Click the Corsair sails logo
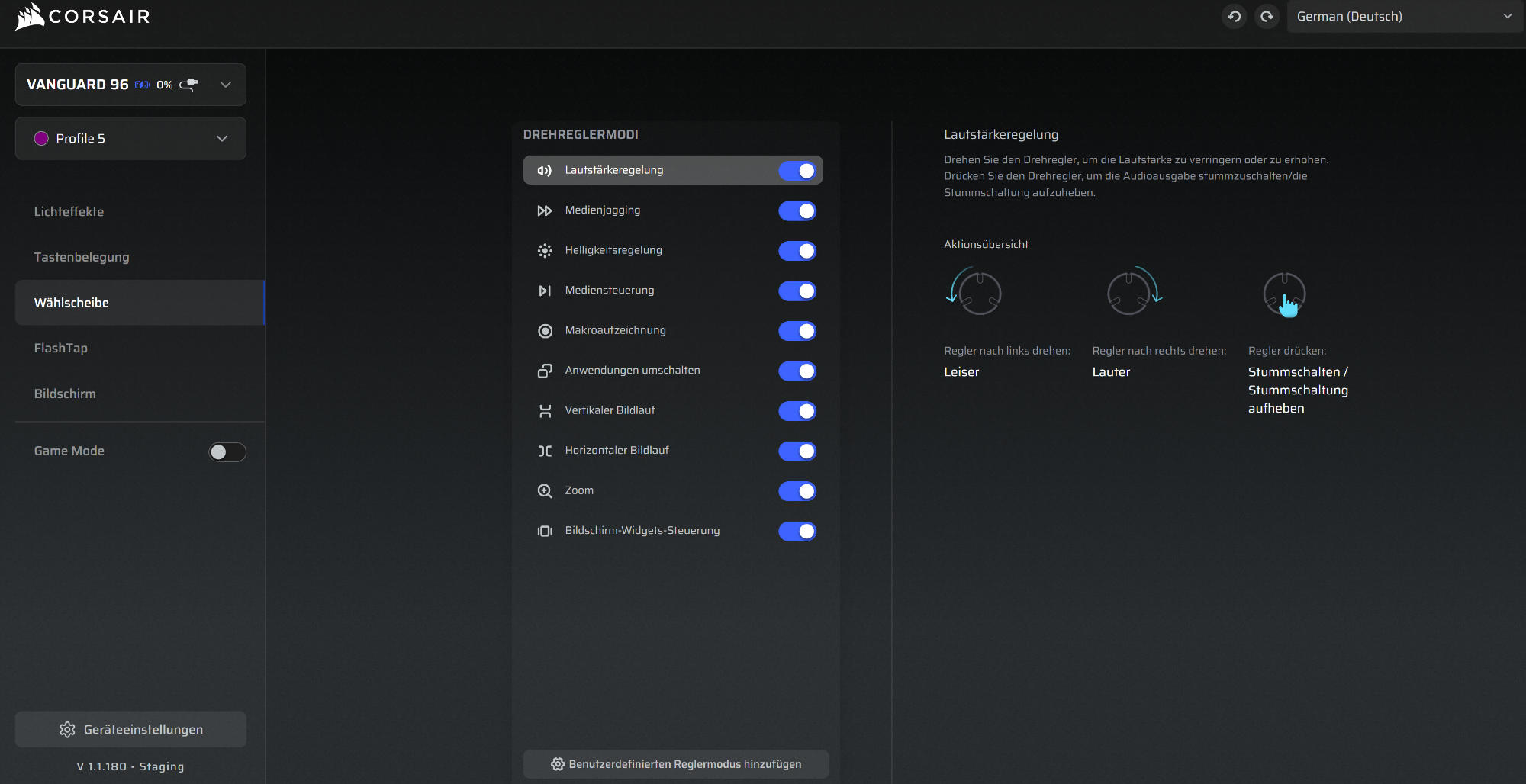 30,16
